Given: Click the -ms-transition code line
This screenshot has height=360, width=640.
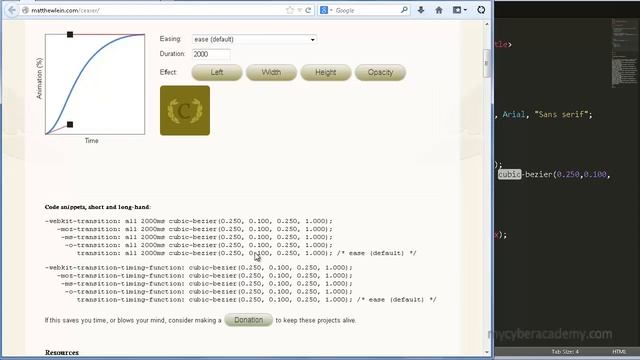Looking at the screenshot, I should coord(197,237).
